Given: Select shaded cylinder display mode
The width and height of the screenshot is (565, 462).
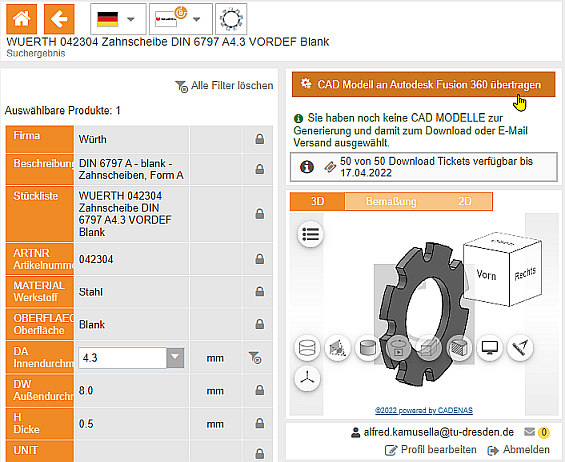Looking at the screenshot, I should [368, 348].
